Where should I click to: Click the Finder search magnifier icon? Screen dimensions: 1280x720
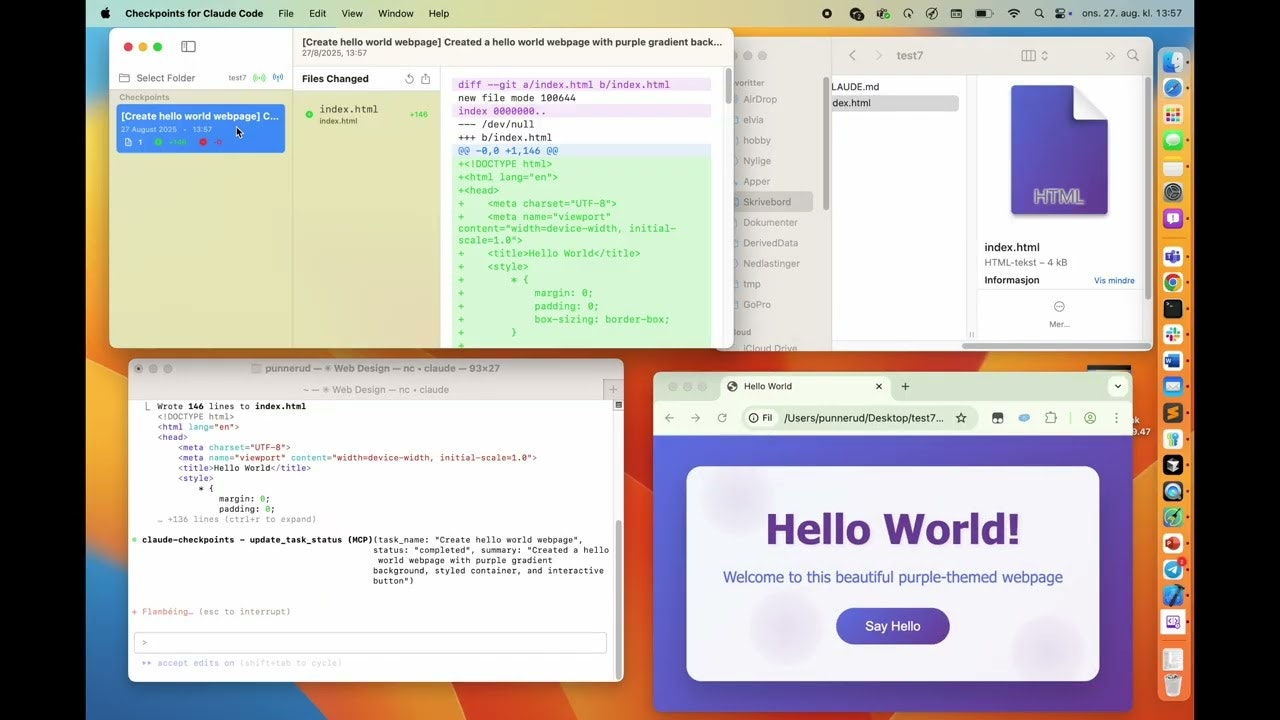(x=1133, y=56)
